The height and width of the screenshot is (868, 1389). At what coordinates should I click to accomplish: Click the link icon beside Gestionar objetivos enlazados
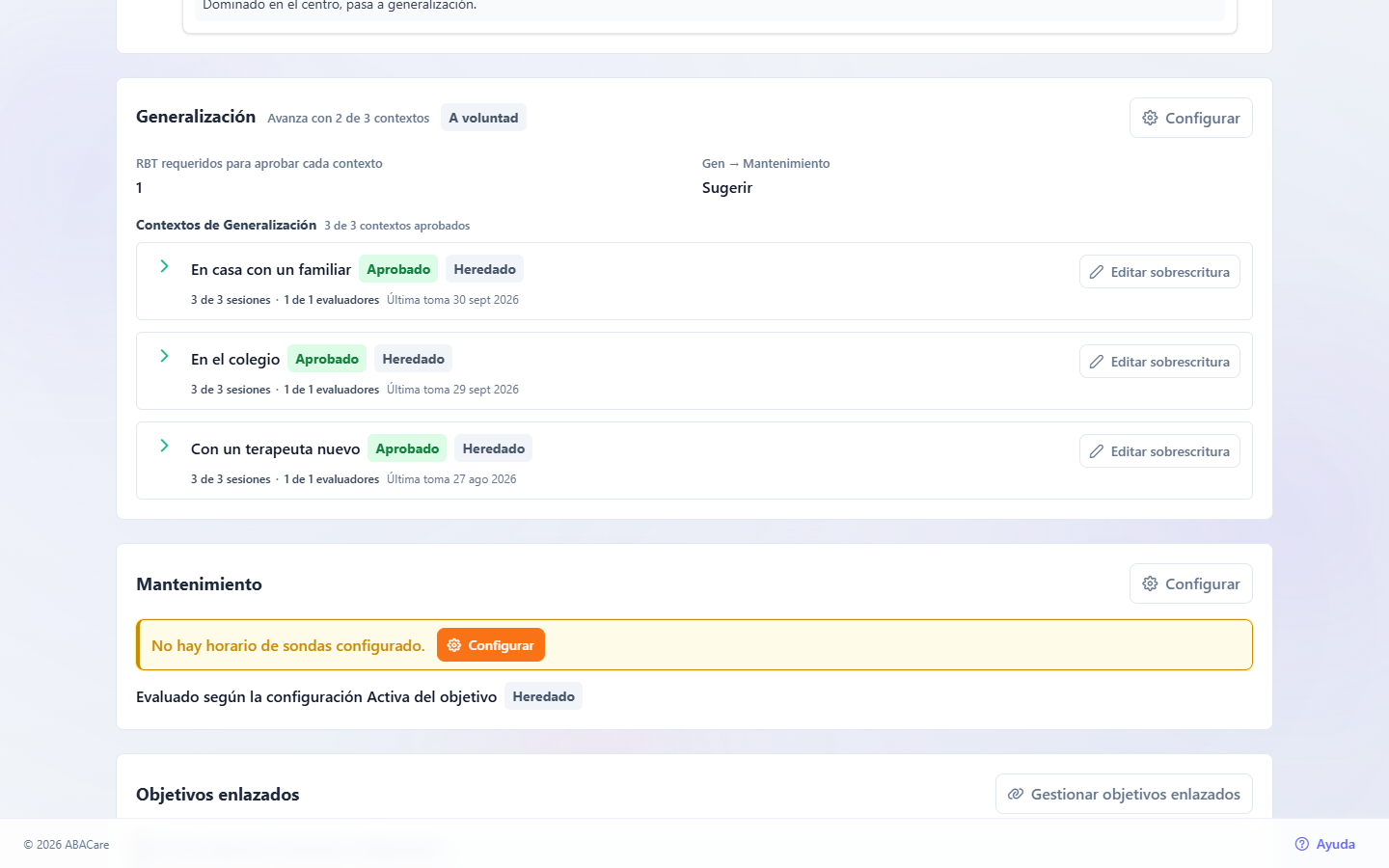(x=1016, y=794)
